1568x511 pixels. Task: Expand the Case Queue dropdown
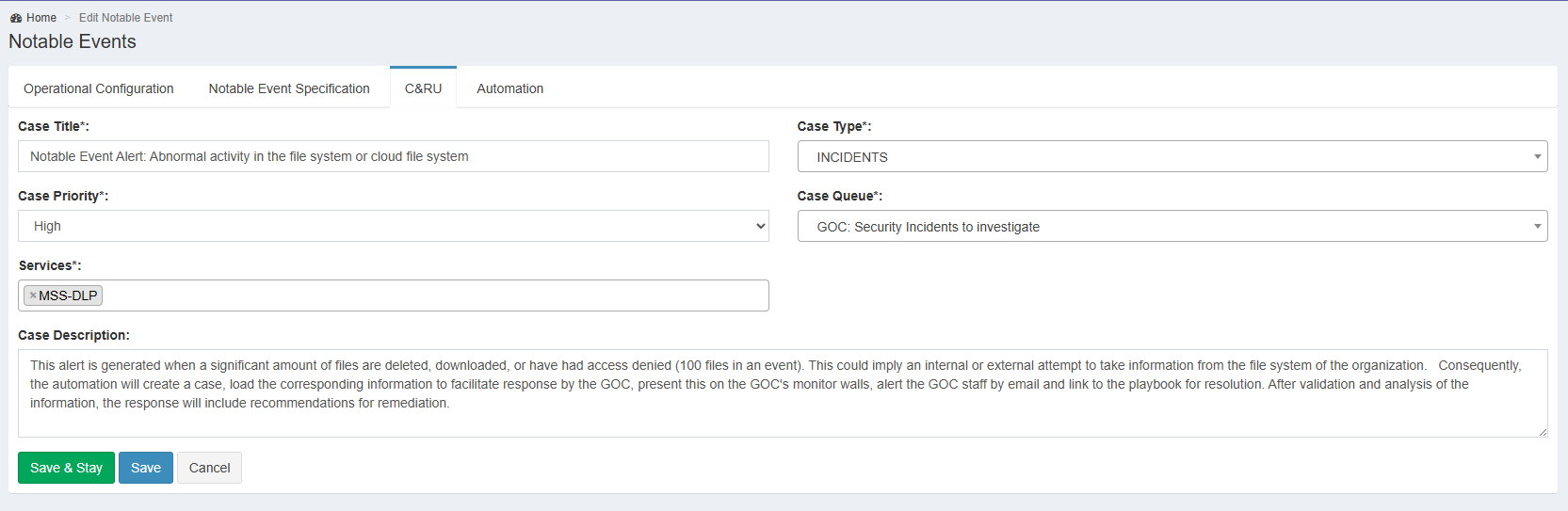[1172, 227]
